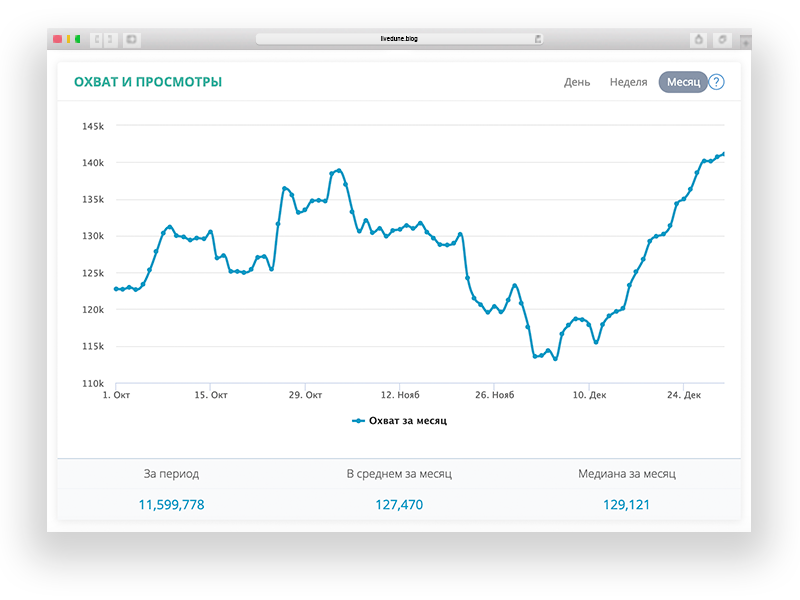Click the new tab plus button

click(745, 43)
